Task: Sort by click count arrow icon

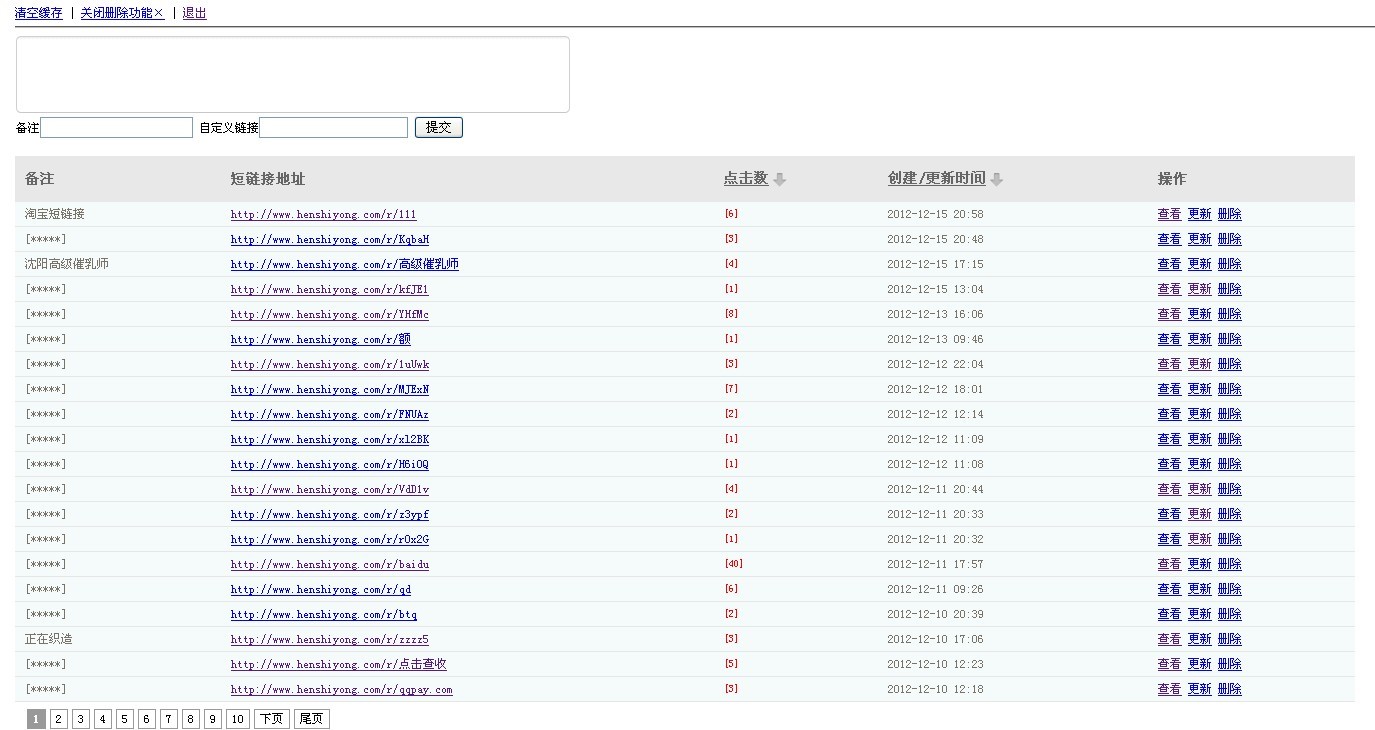Action: pos(780,179)
